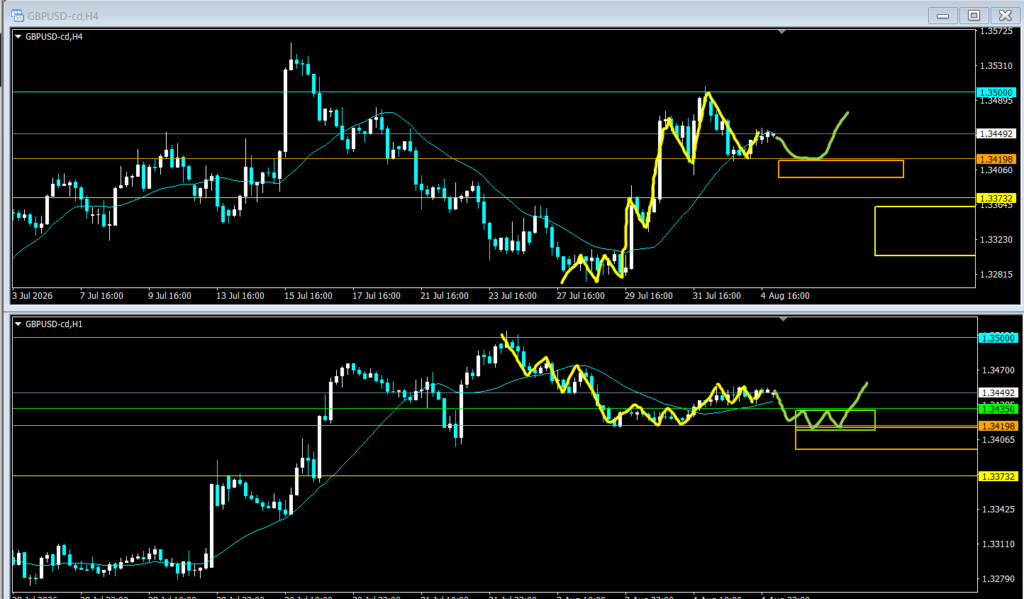Click the 1.32790 value on H1 price scale
1024x599 pixels.
(999, 578)
